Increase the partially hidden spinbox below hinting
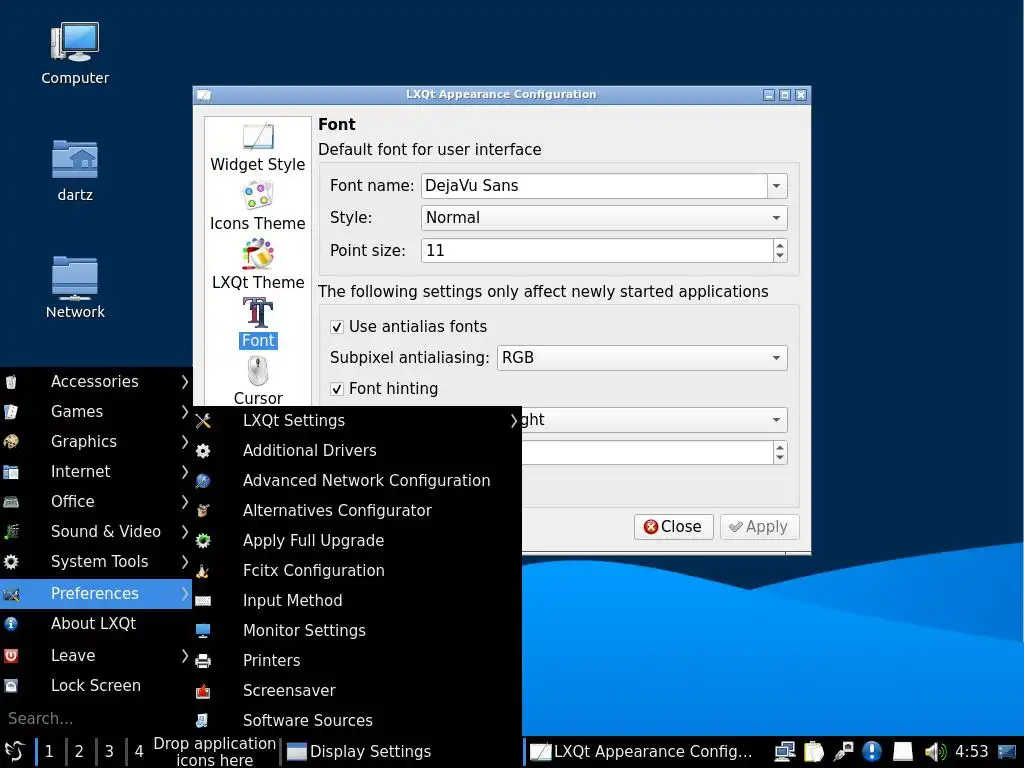This screenshot has width=1024, height=768. [x=780, y=447]
